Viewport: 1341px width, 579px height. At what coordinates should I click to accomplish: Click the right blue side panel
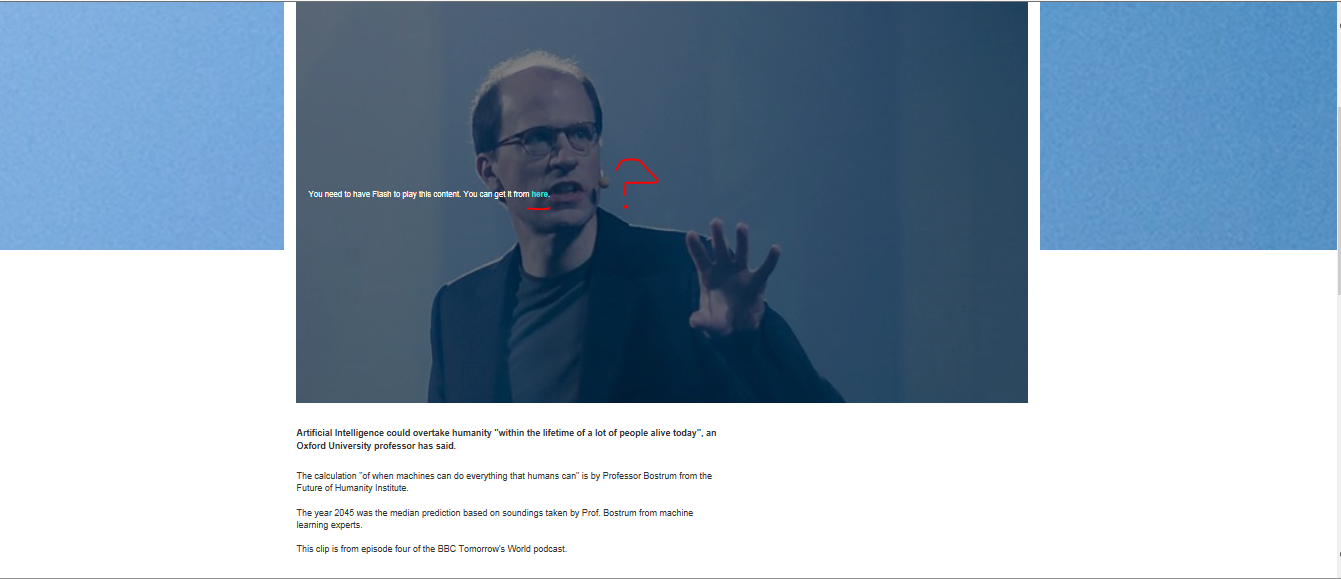click(1187, 125)
